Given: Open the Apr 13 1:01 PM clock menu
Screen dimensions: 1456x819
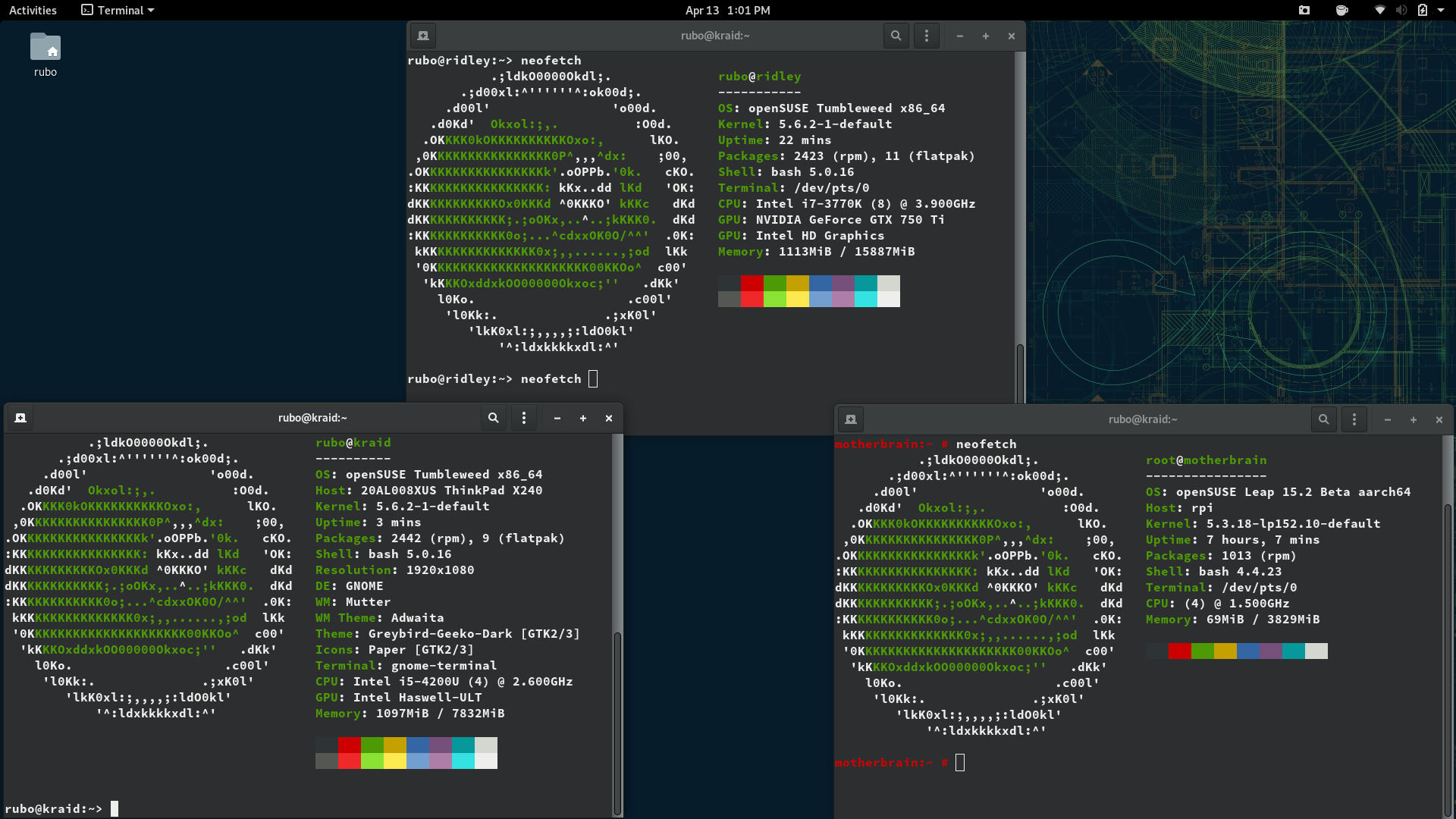Looking at the screenshot, I should (727, 10).
